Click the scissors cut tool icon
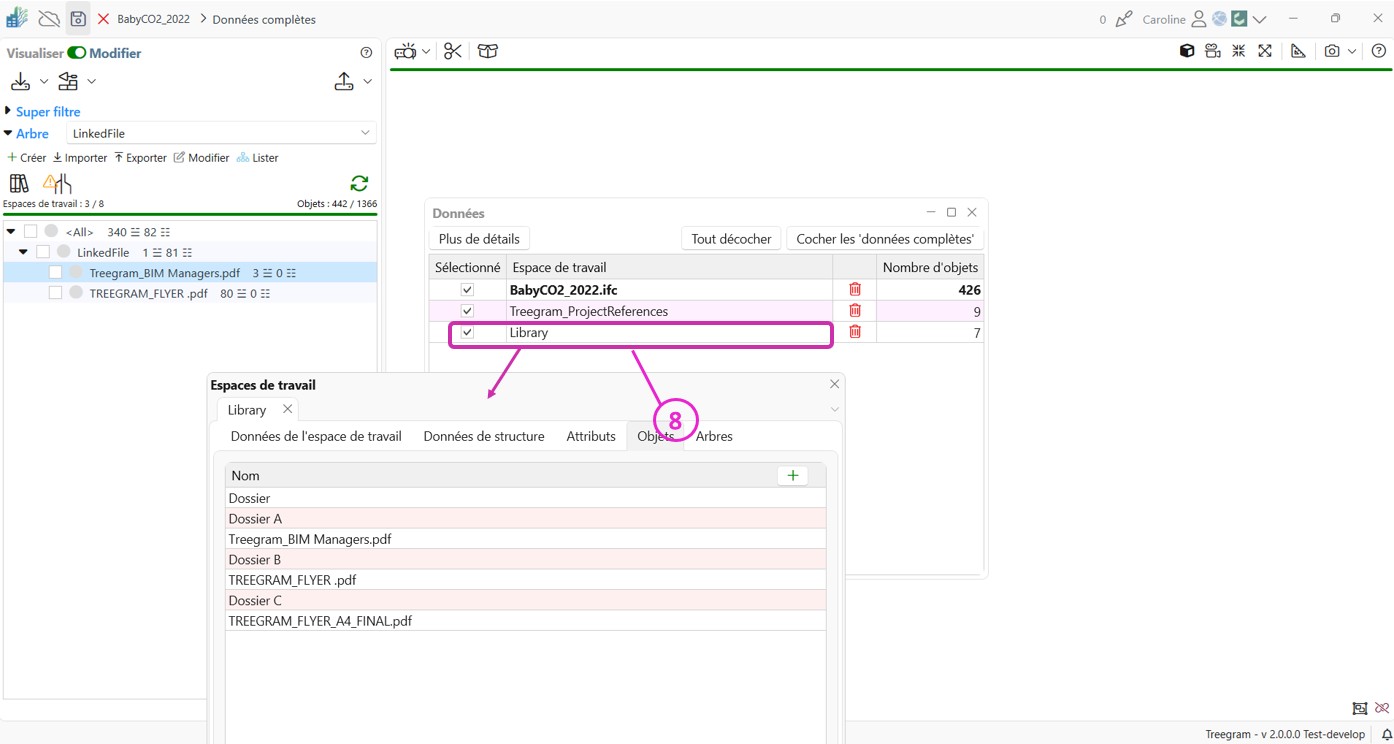 [453, 52]
